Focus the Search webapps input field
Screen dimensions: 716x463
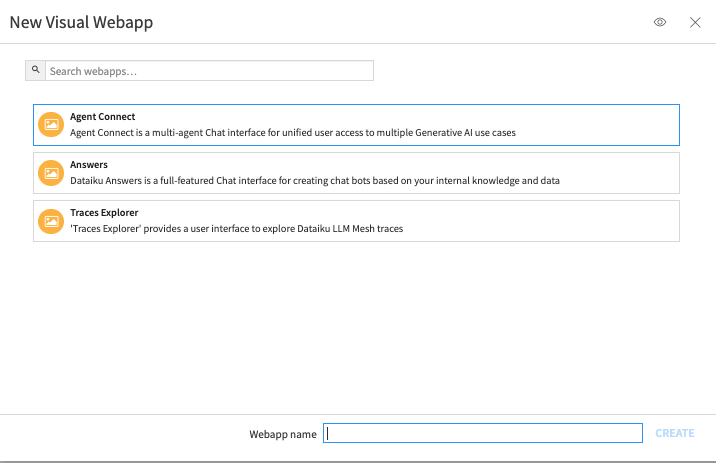(x=210, y=71)
